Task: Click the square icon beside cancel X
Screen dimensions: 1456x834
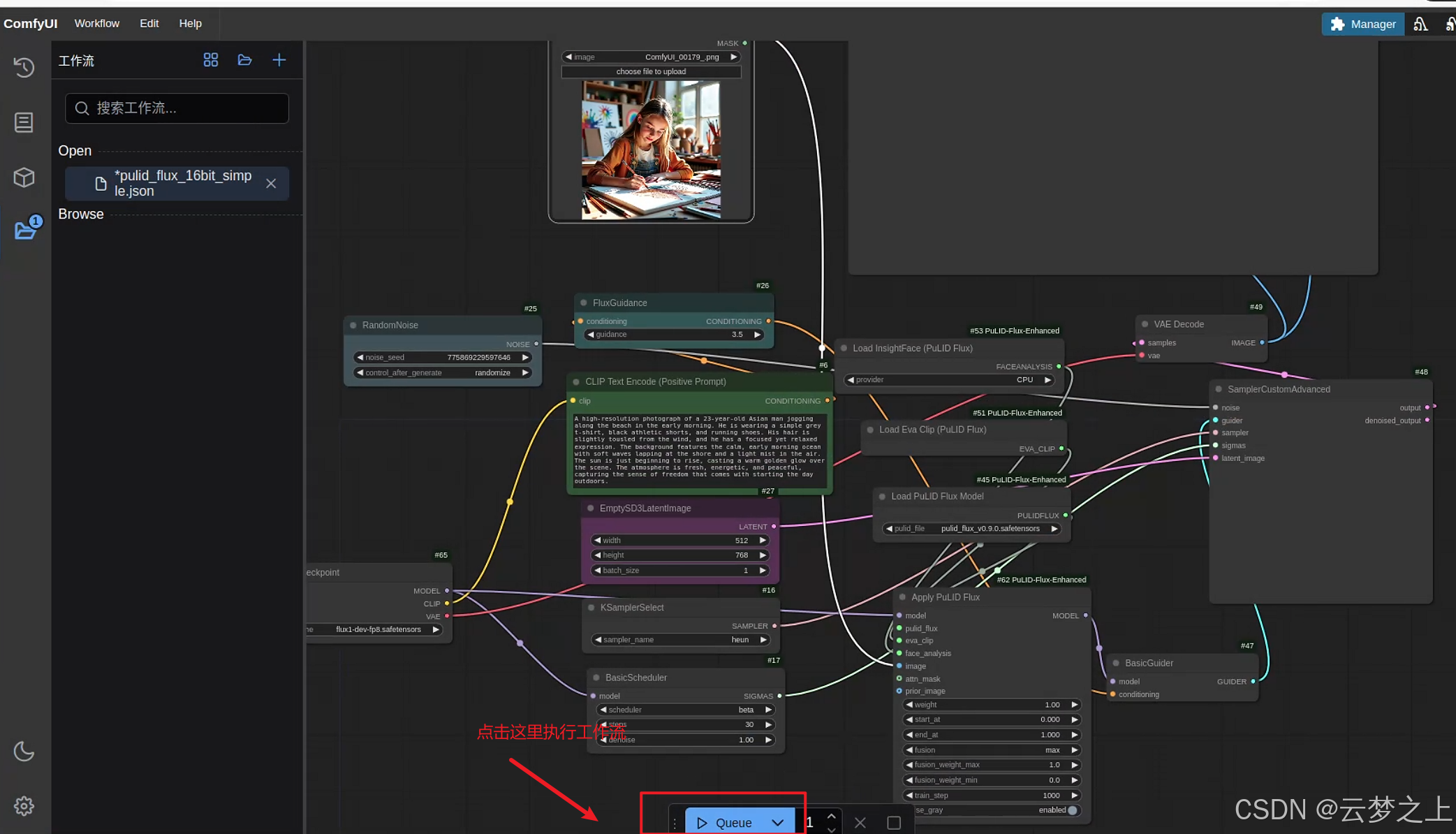Action: (894, 823)
